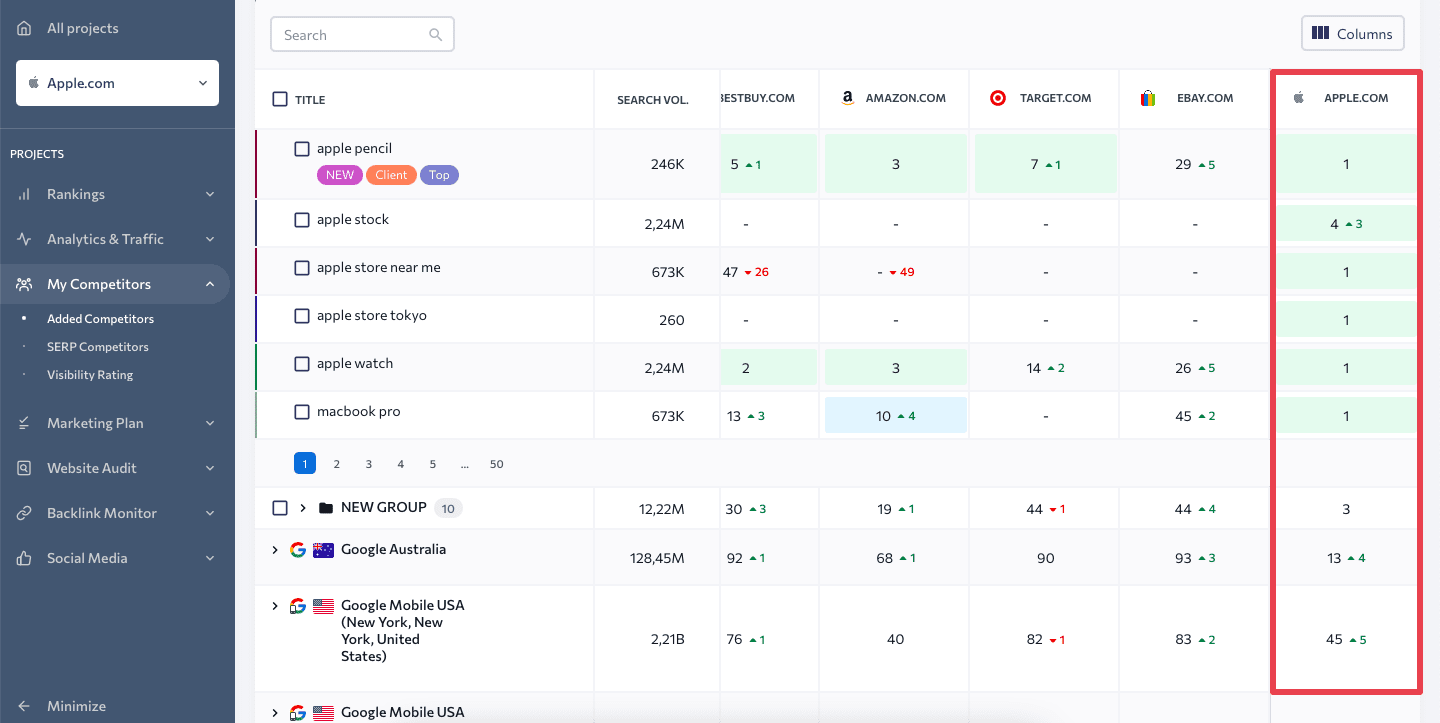Expand the Google Australia row

(275, 549)
